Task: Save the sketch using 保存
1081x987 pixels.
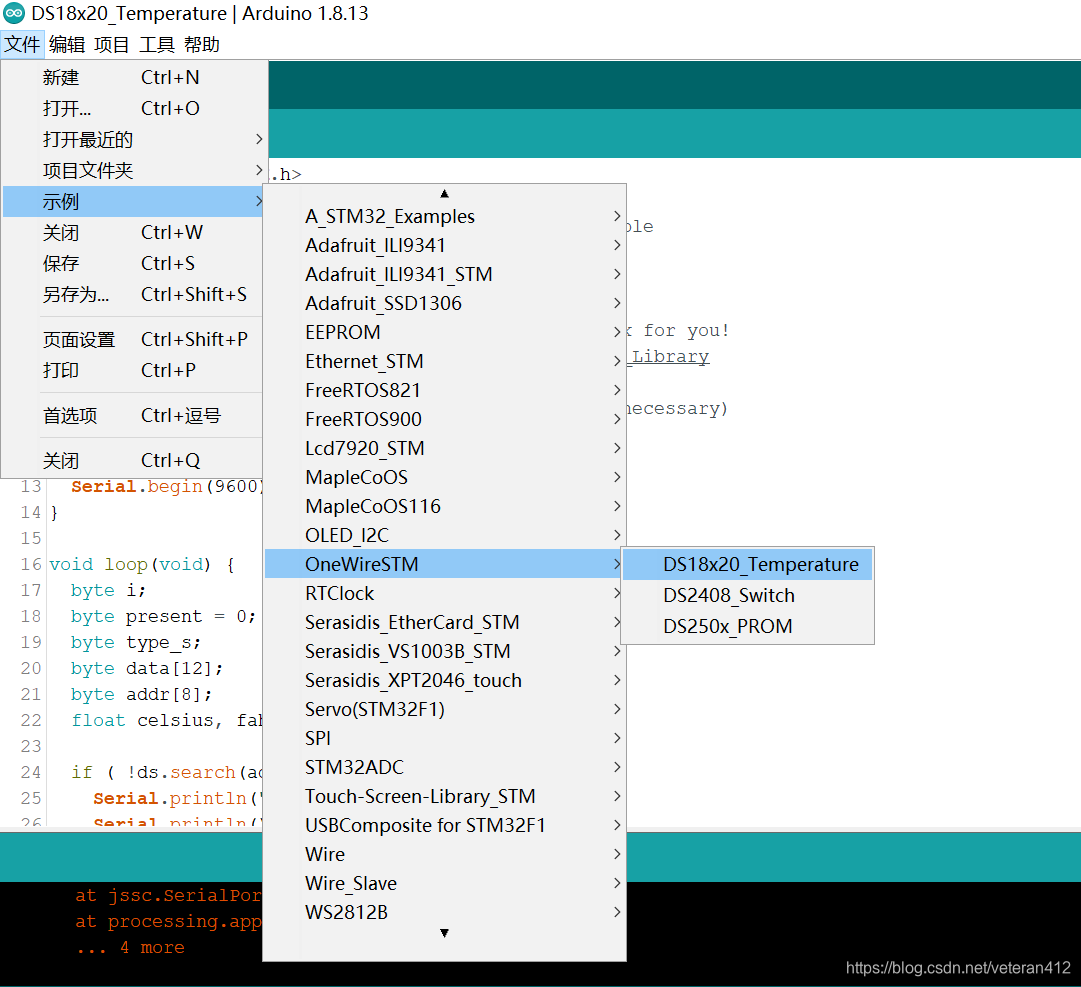Action: 62,263
